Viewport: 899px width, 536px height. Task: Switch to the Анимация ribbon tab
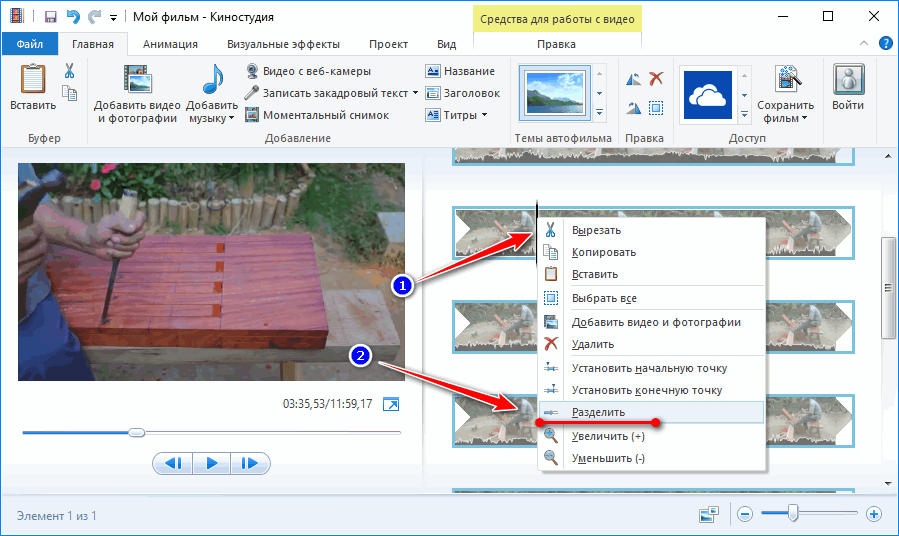coord(170,44)
